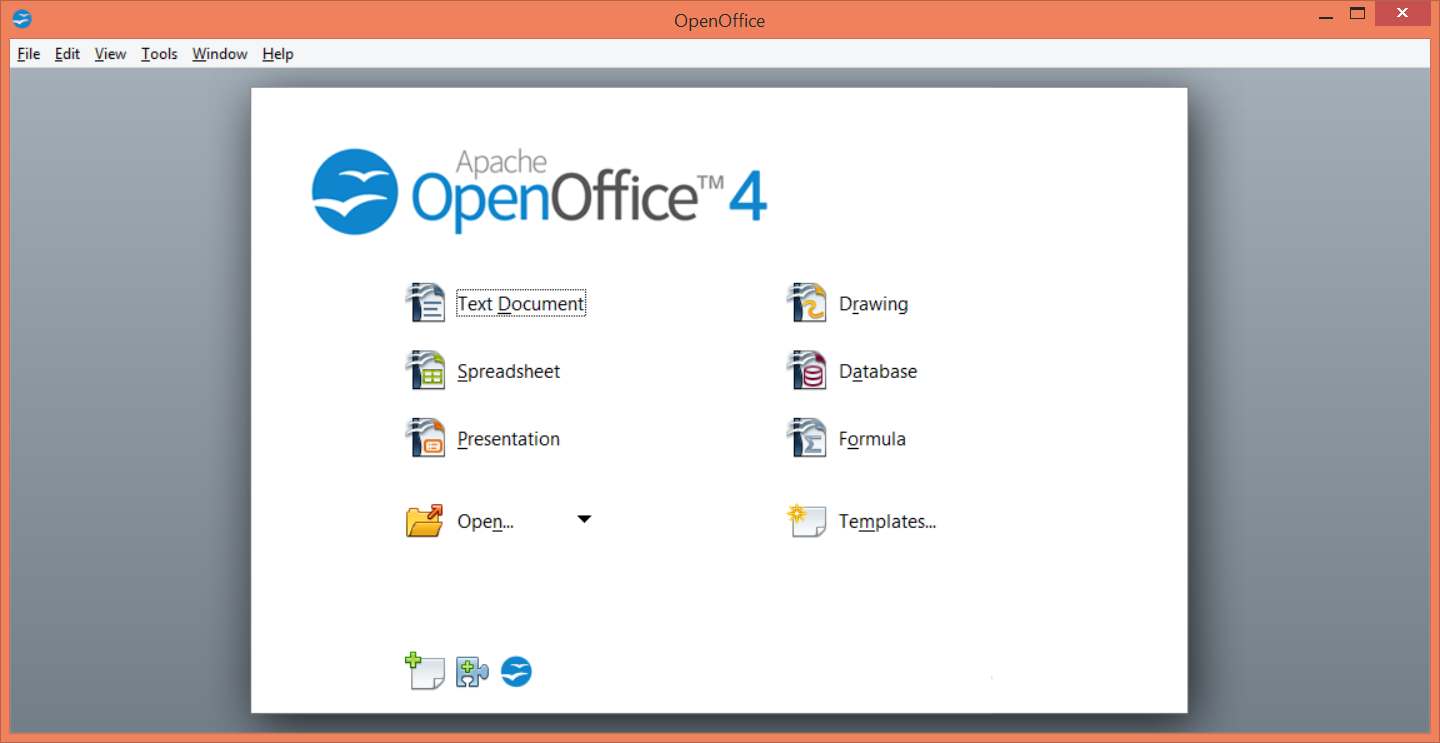This screenshot has width=1440, height=743.
Task: Click the Database icon
Action: click(807, 370)
